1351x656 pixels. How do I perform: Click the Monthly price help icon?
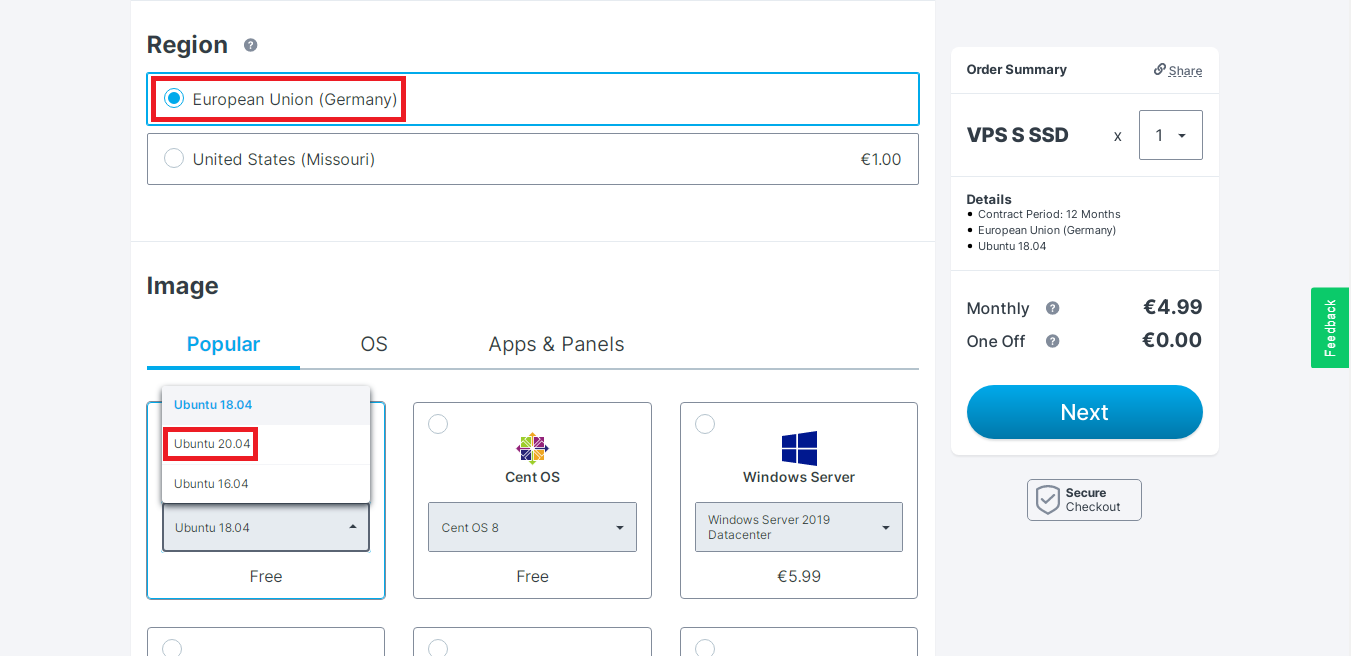(x=1052, y=308)
